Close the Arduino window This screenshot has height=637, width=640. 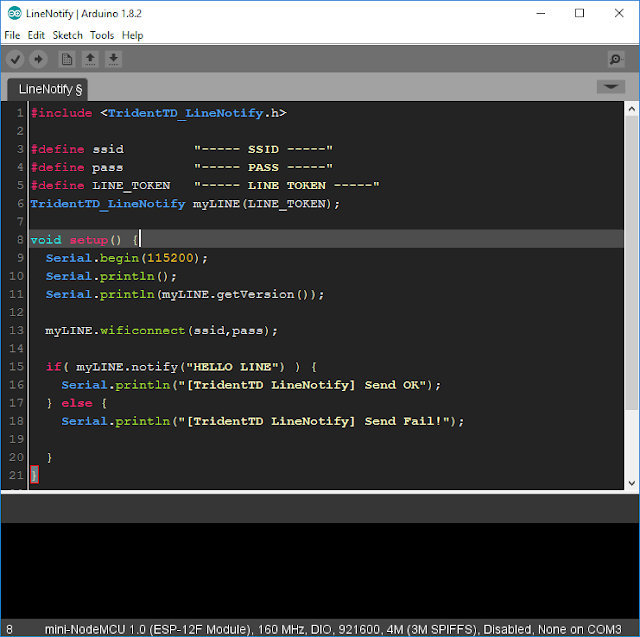[x=619, y=13]
